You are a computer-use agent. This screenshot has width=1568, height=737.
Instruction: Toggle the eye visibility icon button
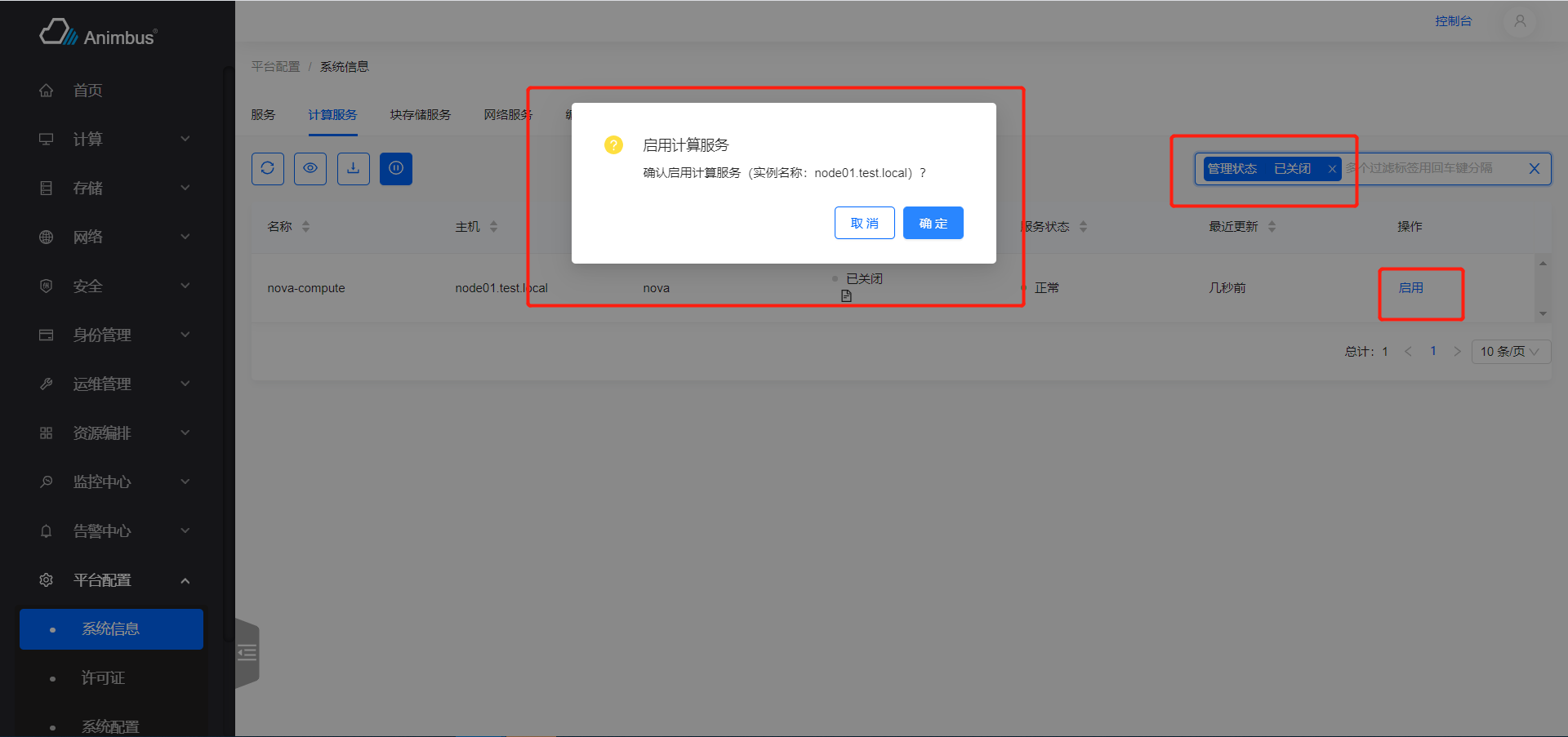click(x=310, y=168)
